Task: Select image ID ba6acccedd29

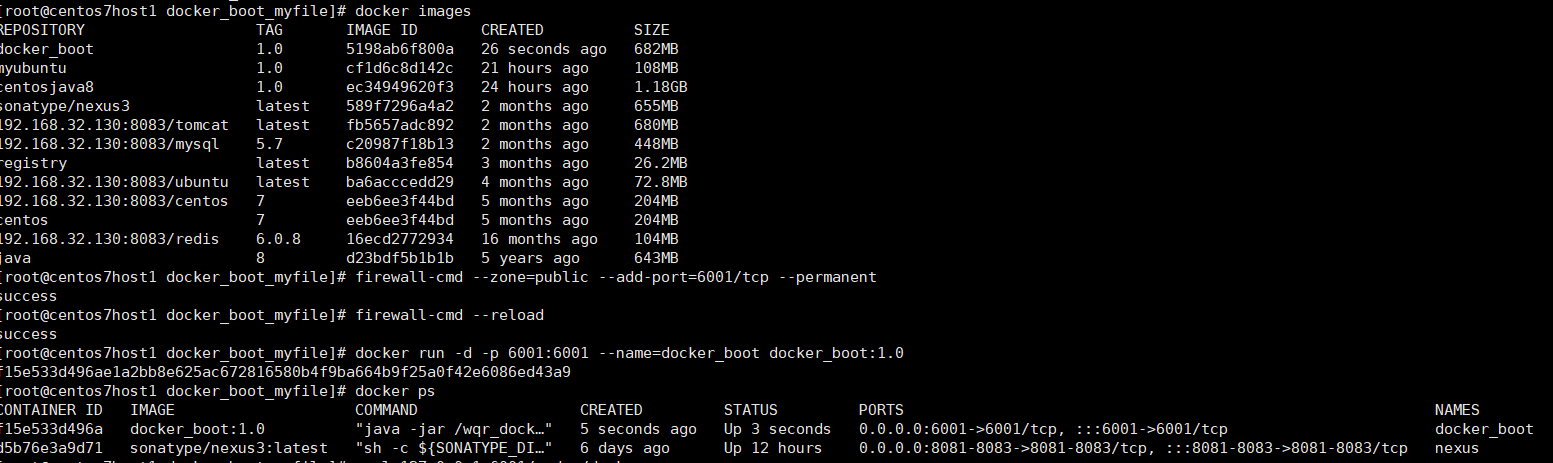Action: click(x=400, y=182)
